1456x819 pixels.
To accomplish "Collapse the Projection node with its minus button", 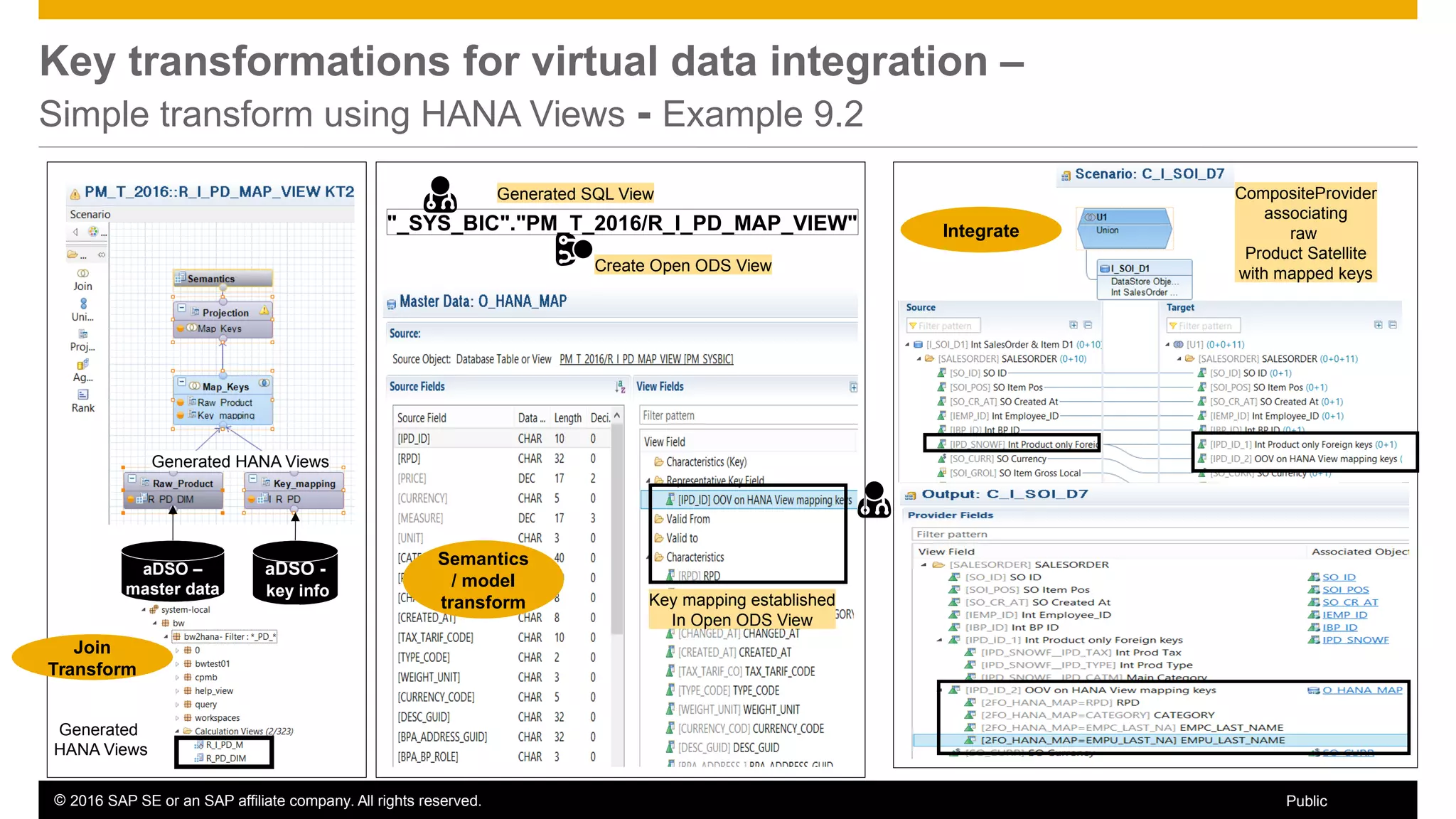I will 182,309.
